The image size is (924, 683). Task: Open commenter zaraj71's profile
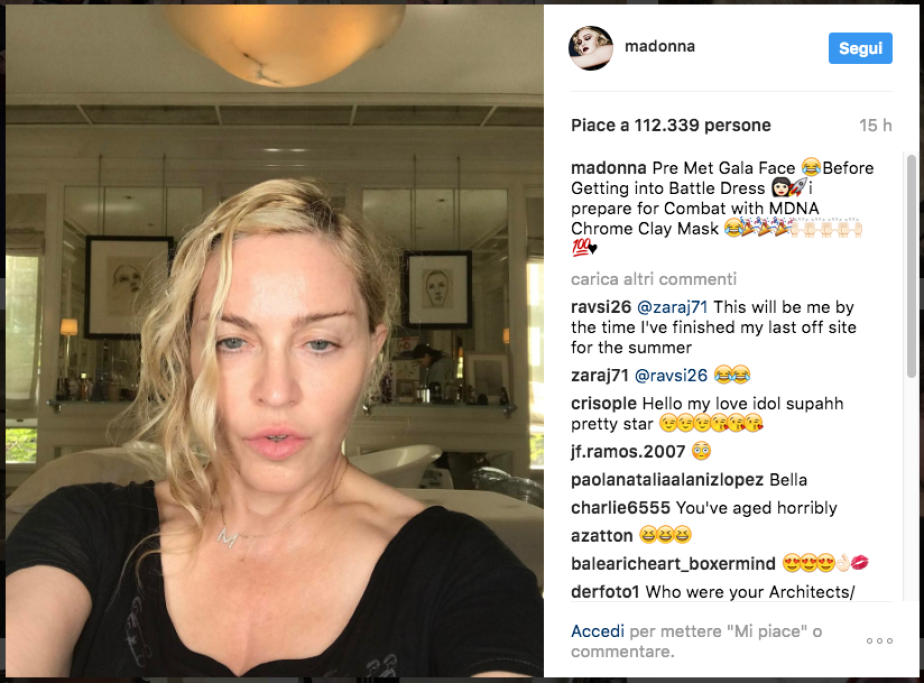point(600,375)
